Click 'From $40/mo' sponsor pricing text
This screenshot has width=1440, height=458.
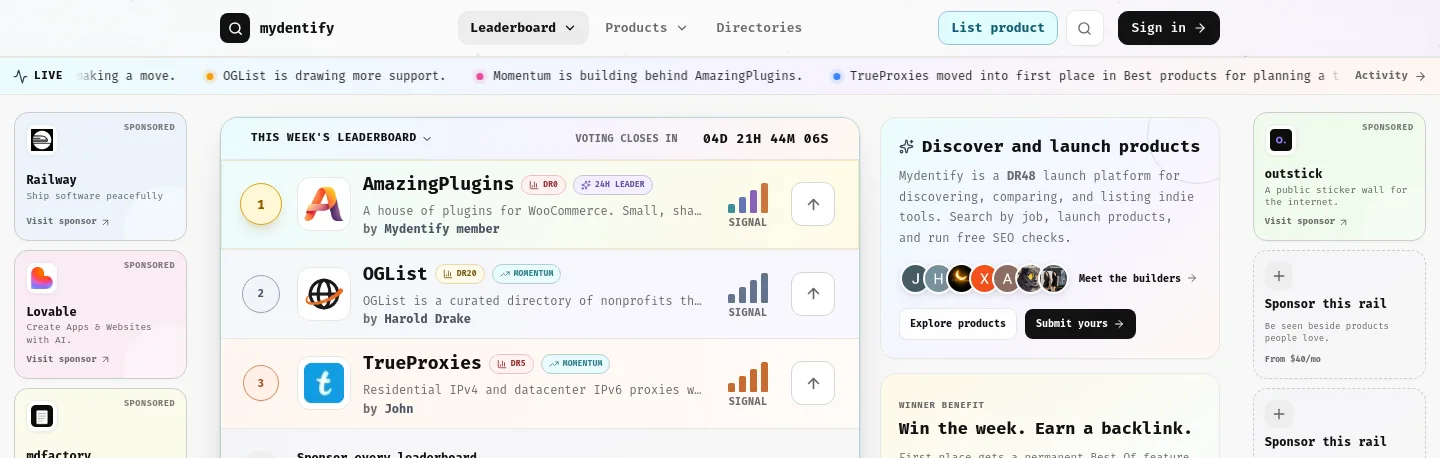coord(1293,359)
